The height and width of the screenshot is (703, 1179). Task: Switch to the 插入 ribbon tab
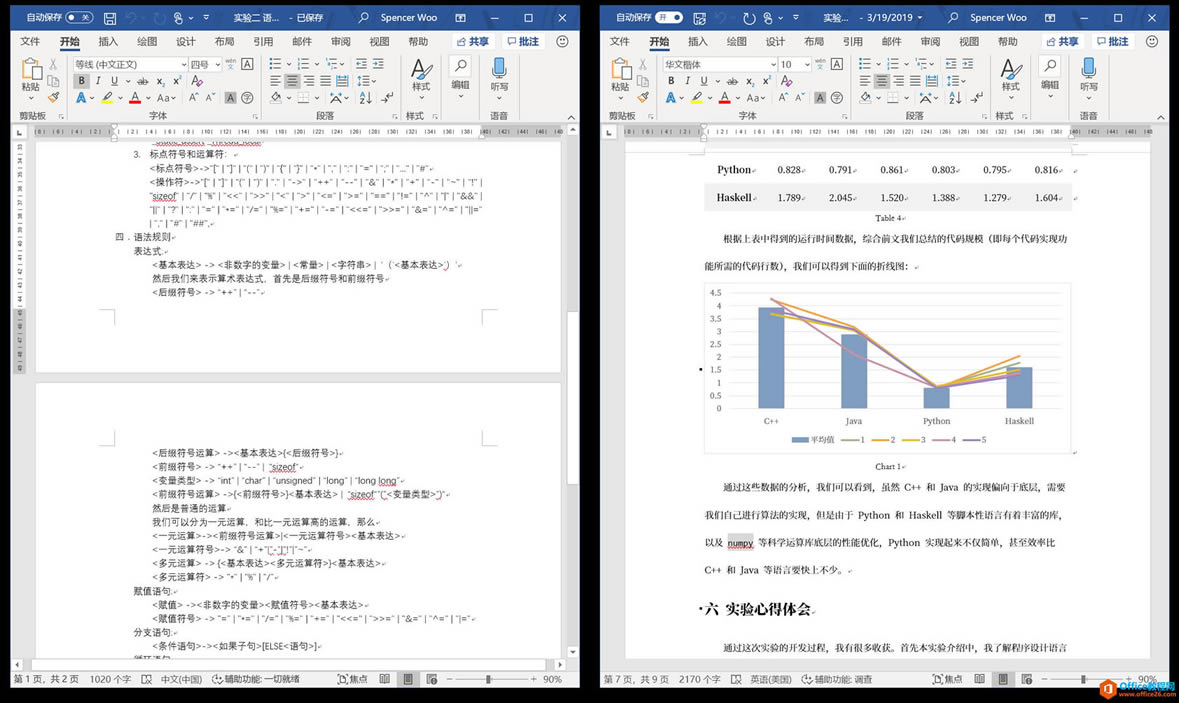click(x=107, y=42)
